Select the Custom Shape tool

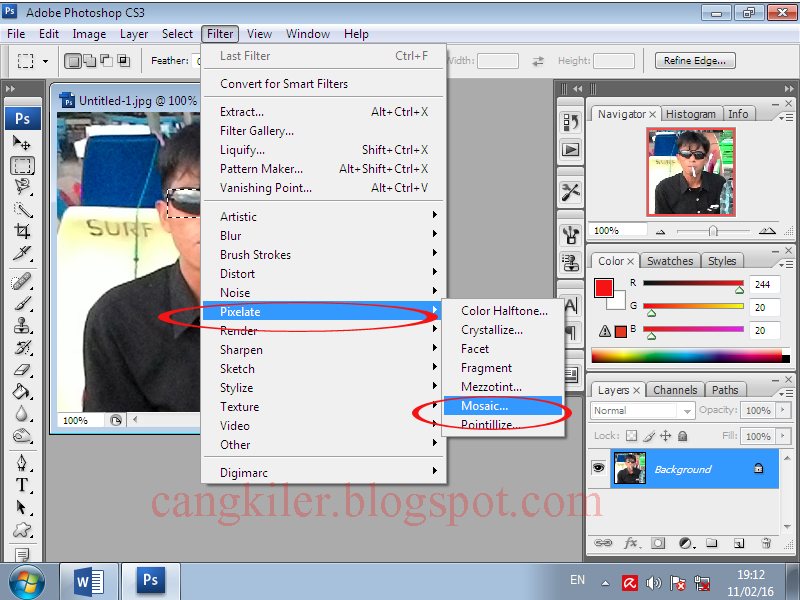coord(22,530)
